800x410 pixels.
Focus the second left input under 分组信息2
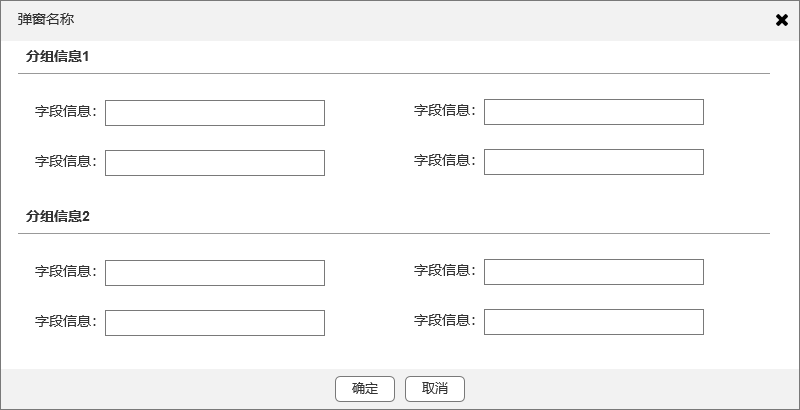click(x=215, y=323)
